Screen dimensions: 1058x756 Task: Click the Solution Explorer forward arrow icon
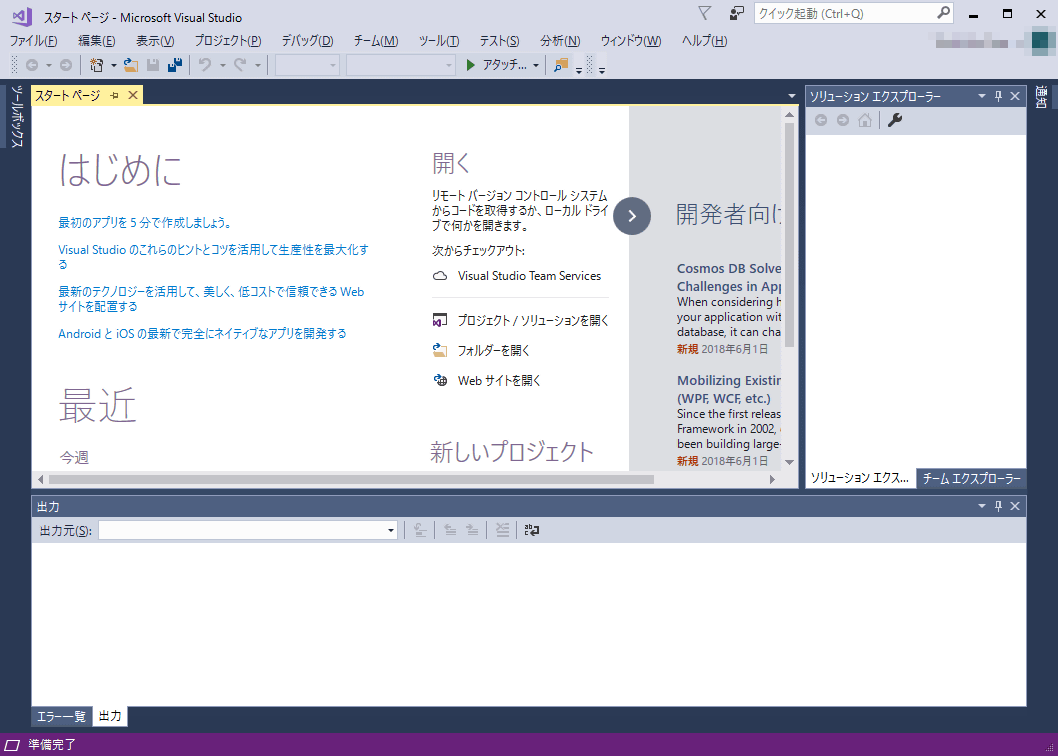click(843, 120)
